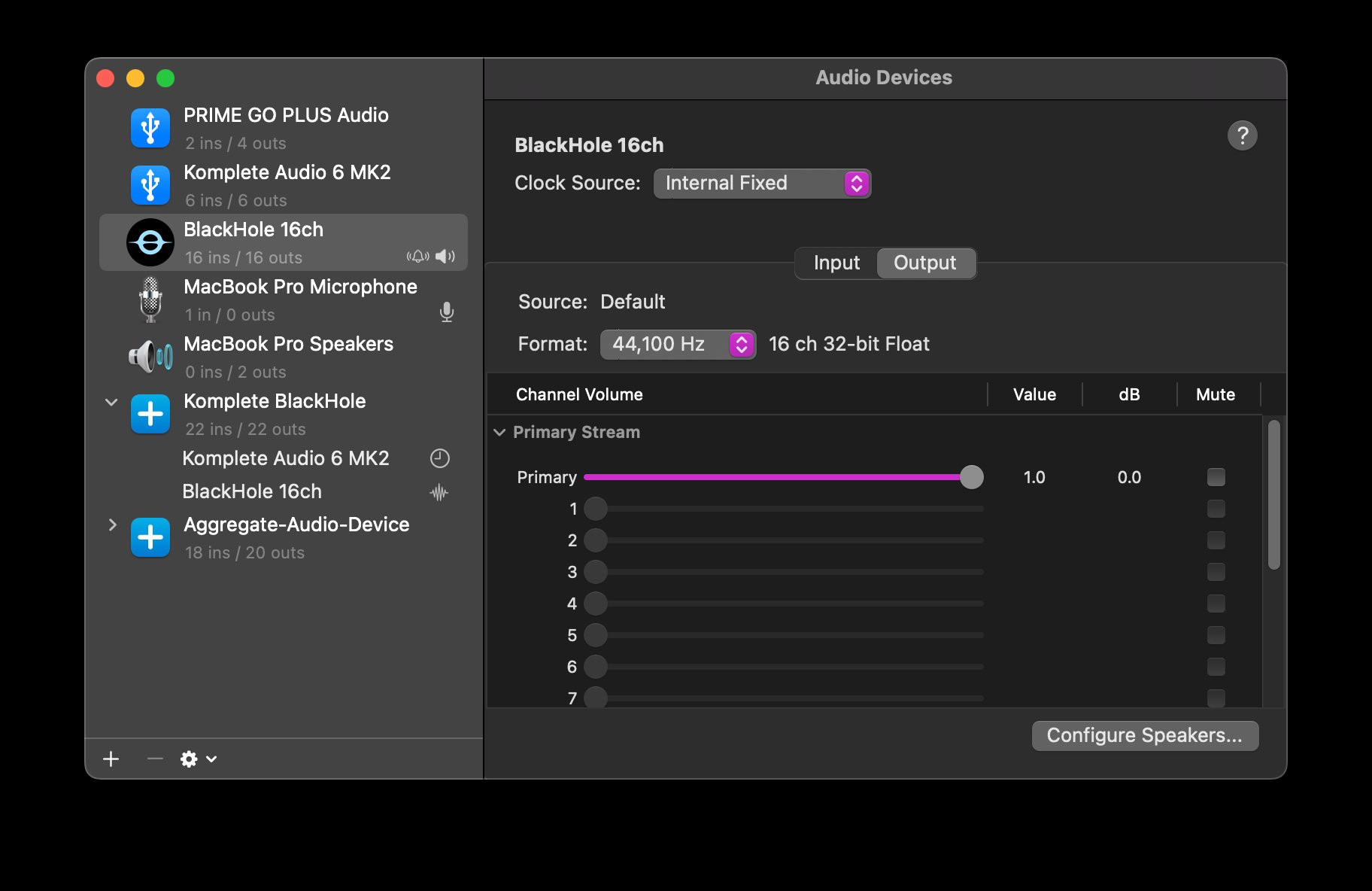
Task: Click the channel 6 volume slider
Action: (783, 667)
